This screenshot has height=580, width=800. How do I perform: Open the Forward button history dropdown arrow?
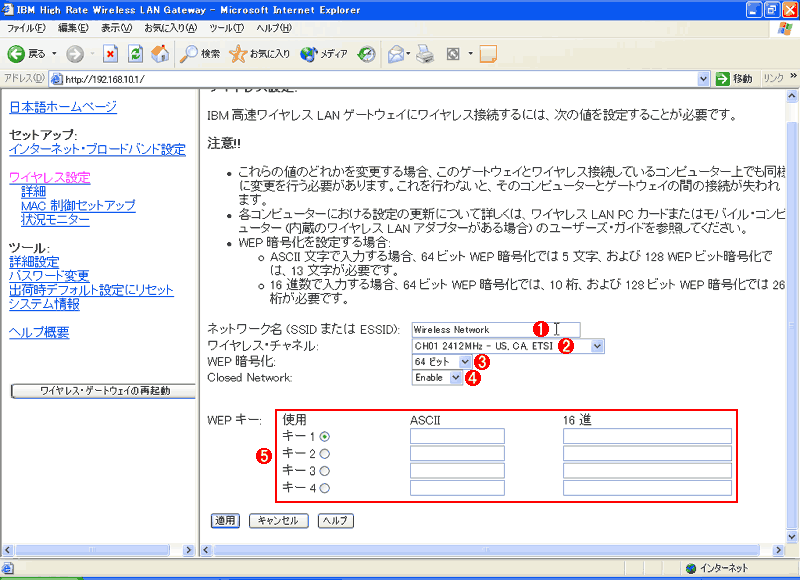(x=92, y=54)
